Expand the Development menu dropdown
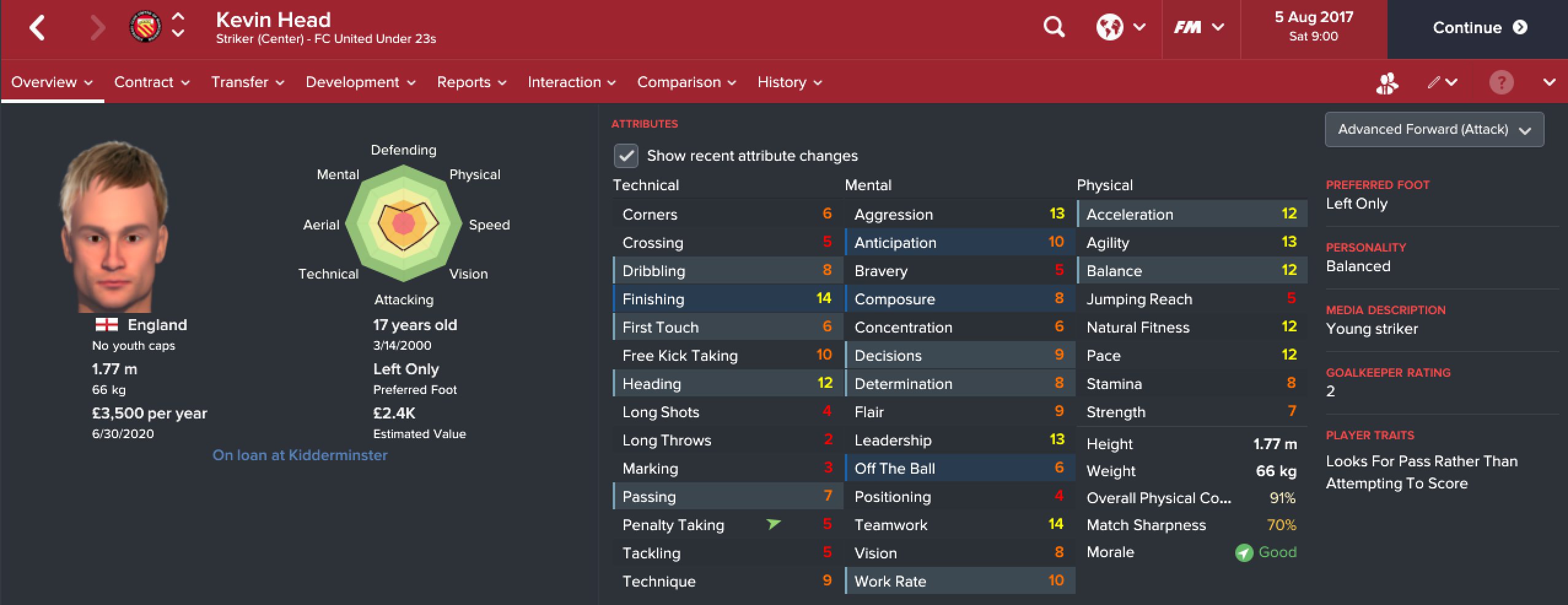1568x605 pixels. tap(360, 82)
